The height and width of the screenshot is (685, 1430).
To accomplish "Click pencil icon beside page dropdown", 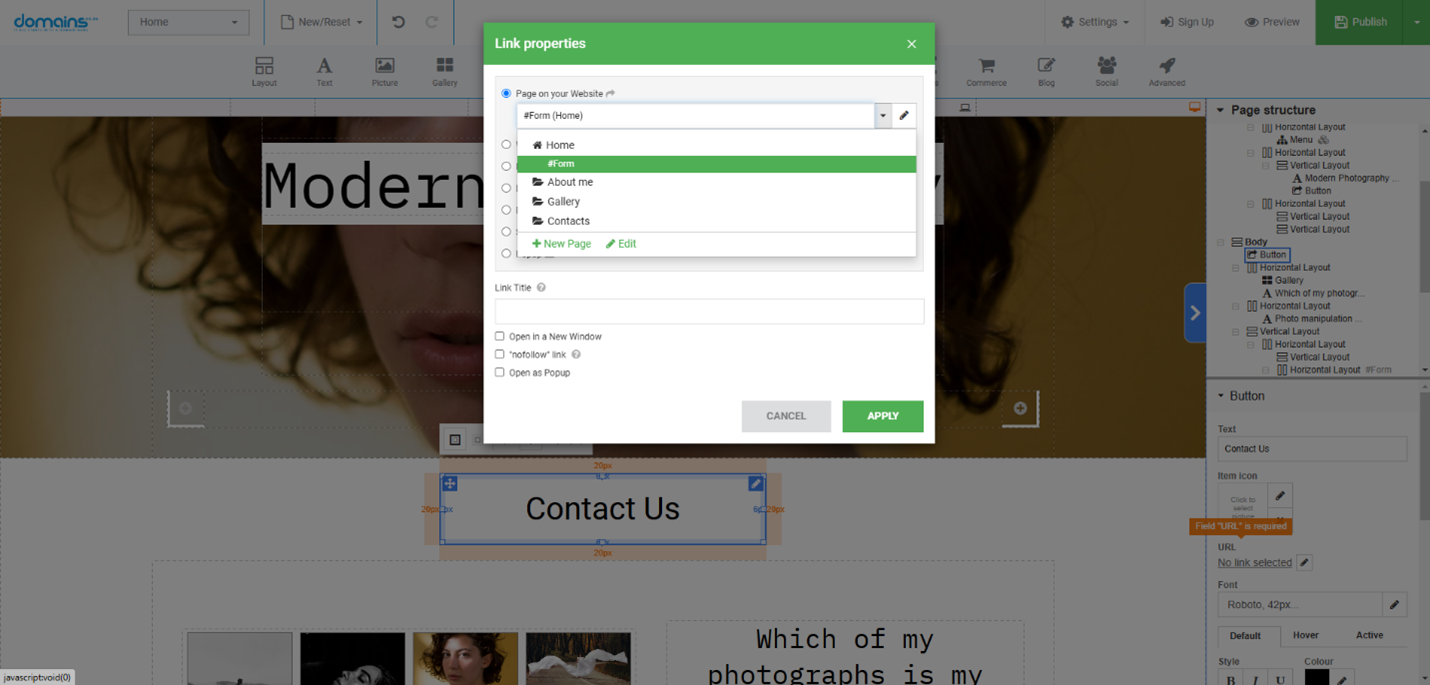I will (904, 116).
